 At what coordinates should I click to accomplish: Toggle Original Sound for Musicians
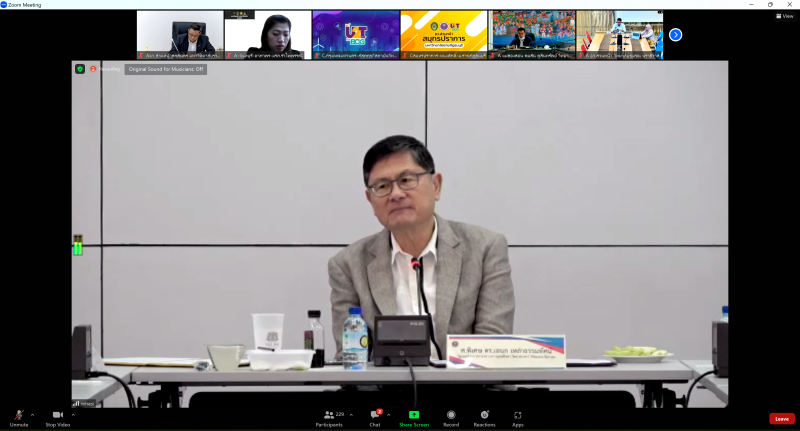click(x=166, y=69)
